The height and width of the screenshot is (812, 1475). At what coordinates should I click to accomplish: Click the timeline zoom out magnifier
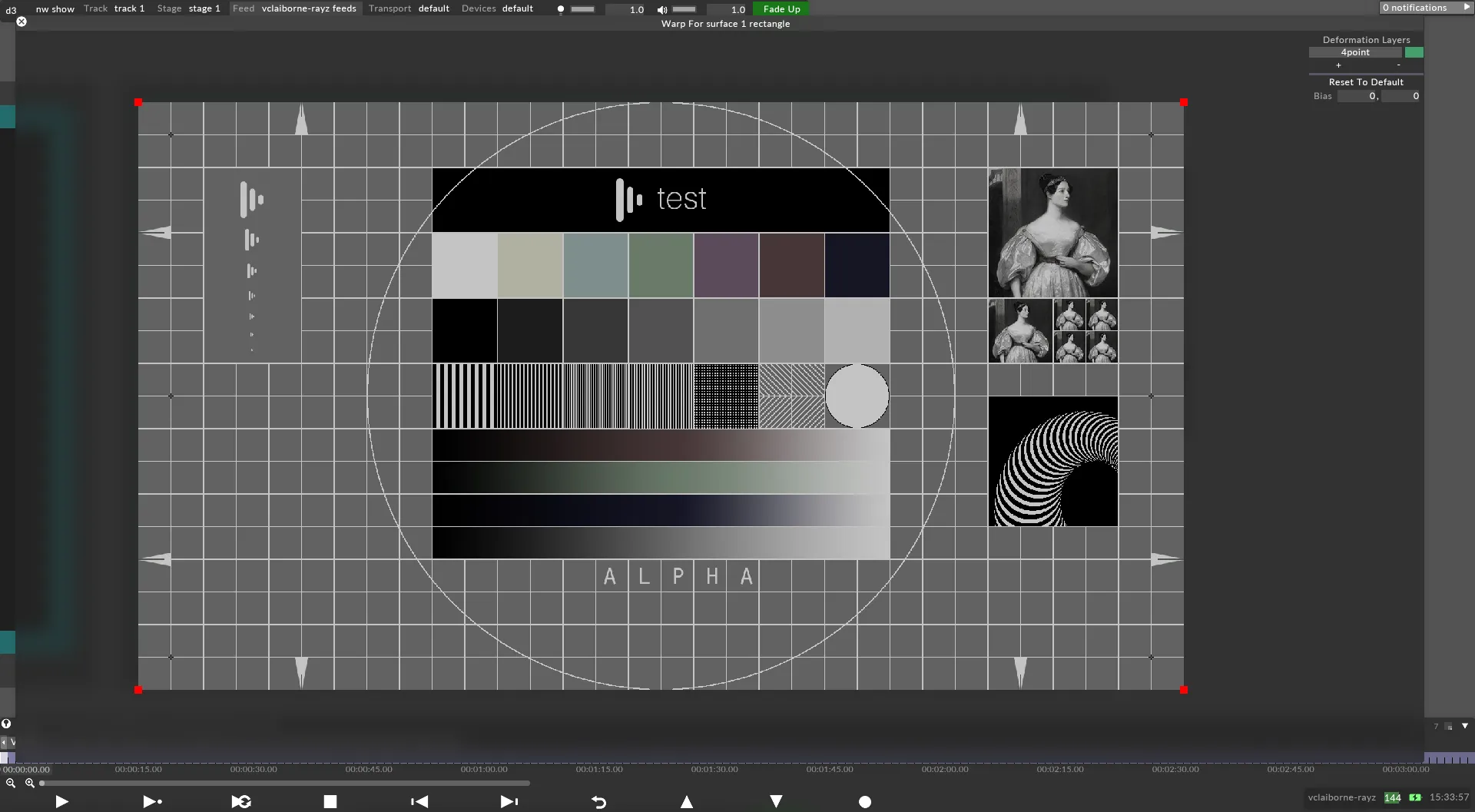(11, 783)
